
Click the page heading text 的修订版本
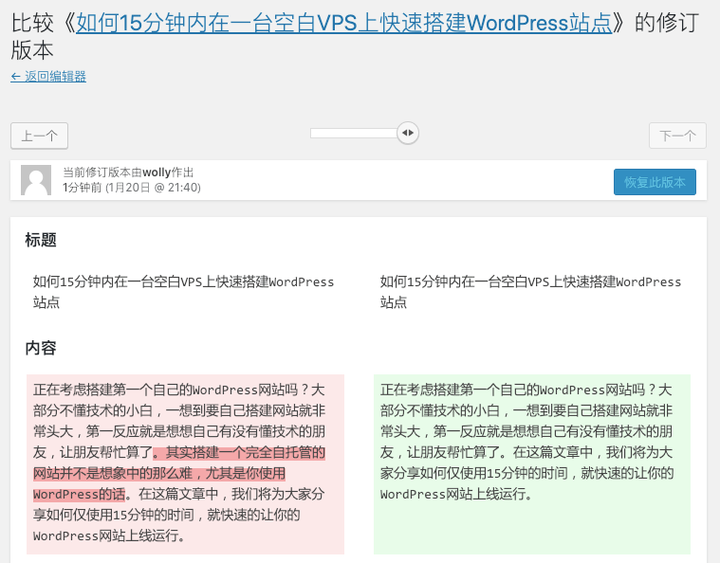point(354,37)
